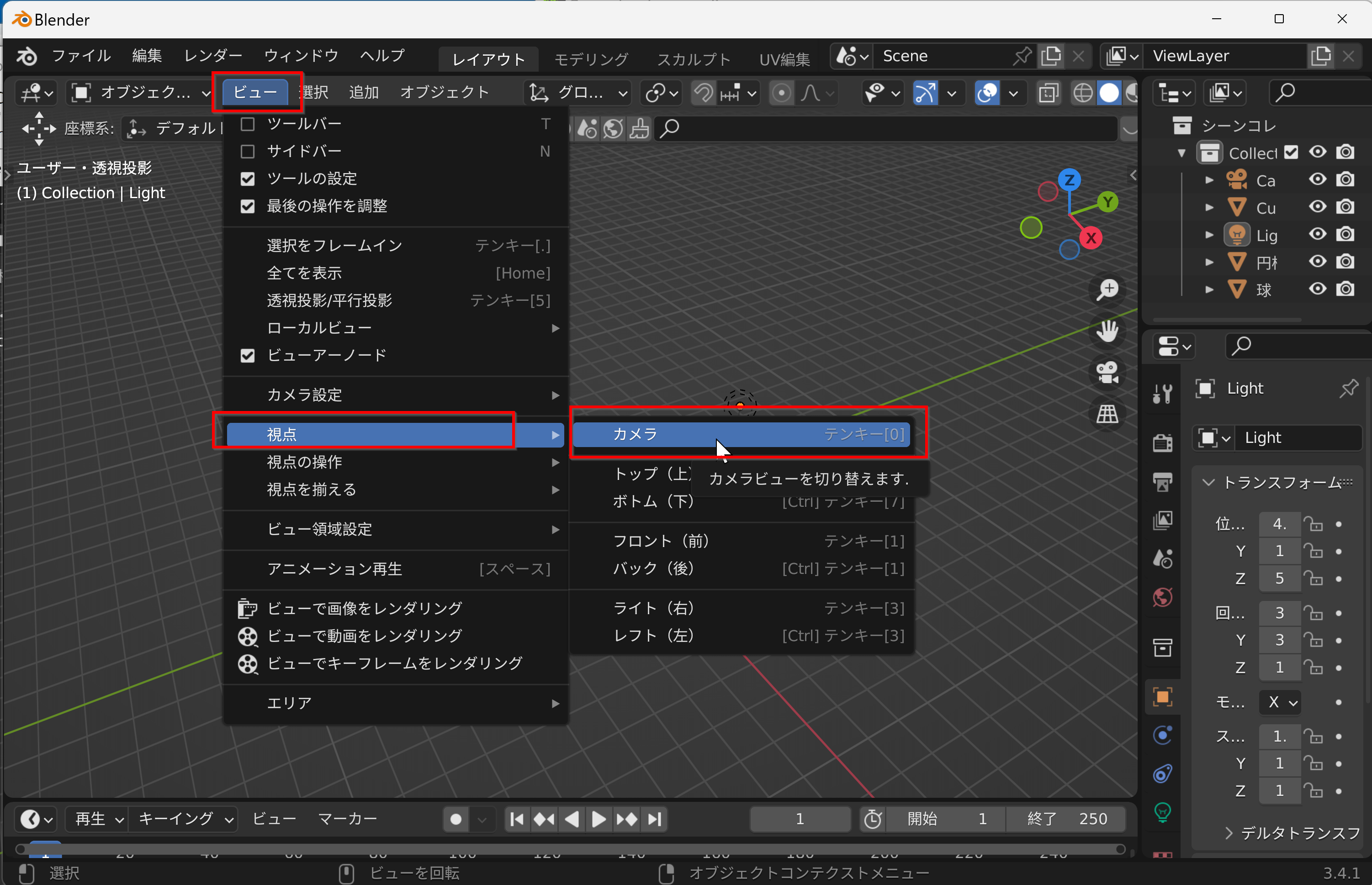Image resolution: width=1372 pixels, height=885 pixels.
Task: Uncheck 最後の操作を調整 option
Action: click(247, 206)
